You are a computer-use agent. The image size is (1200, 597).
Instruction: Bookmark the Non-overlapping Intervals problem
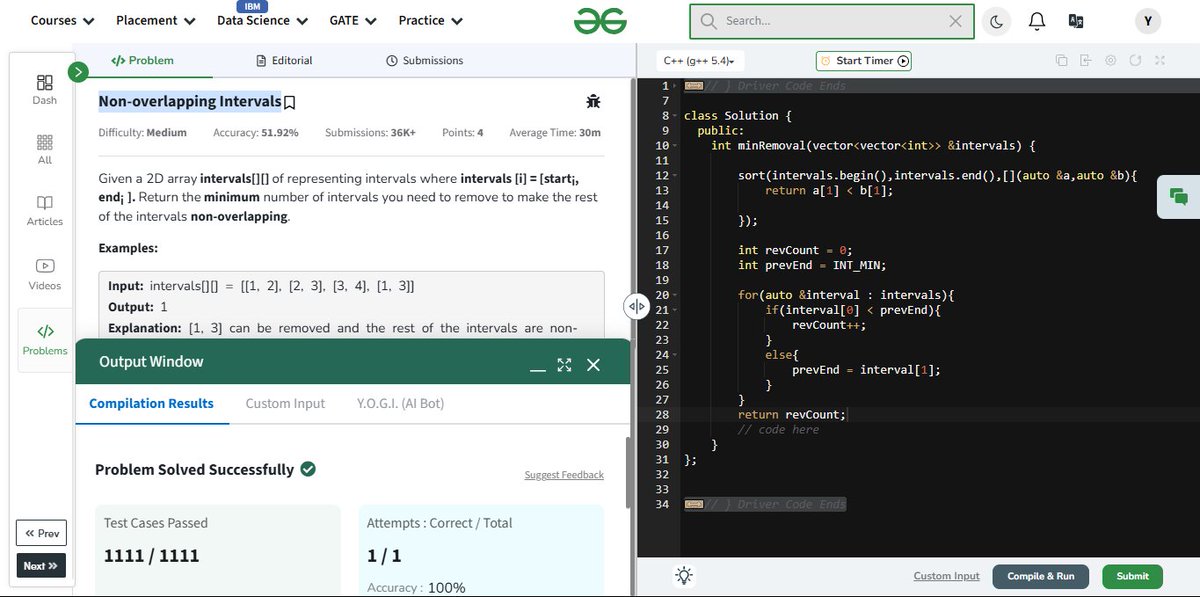(x=288, y=101)
